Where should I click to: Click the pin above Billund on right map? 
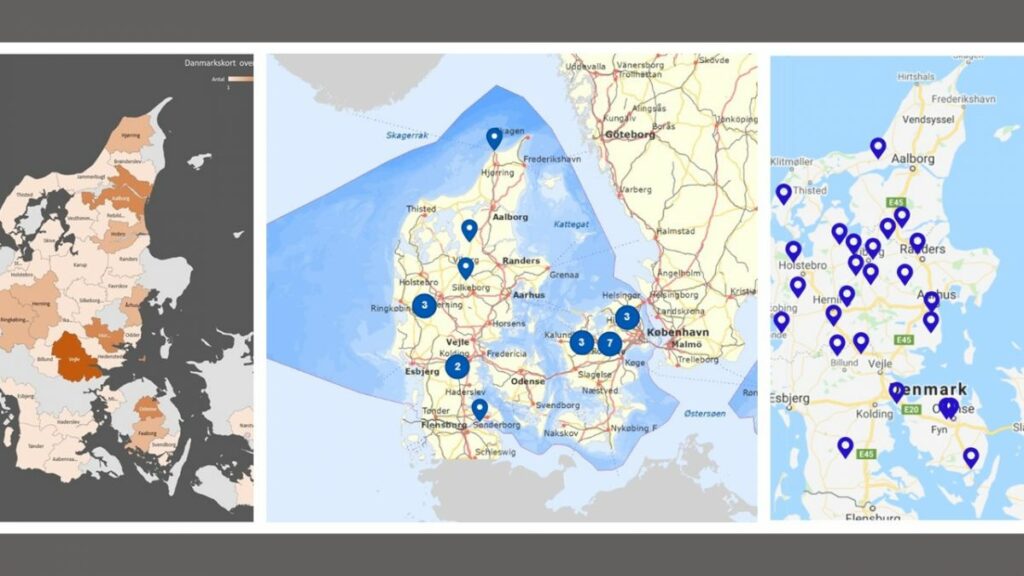click(837, 344)
